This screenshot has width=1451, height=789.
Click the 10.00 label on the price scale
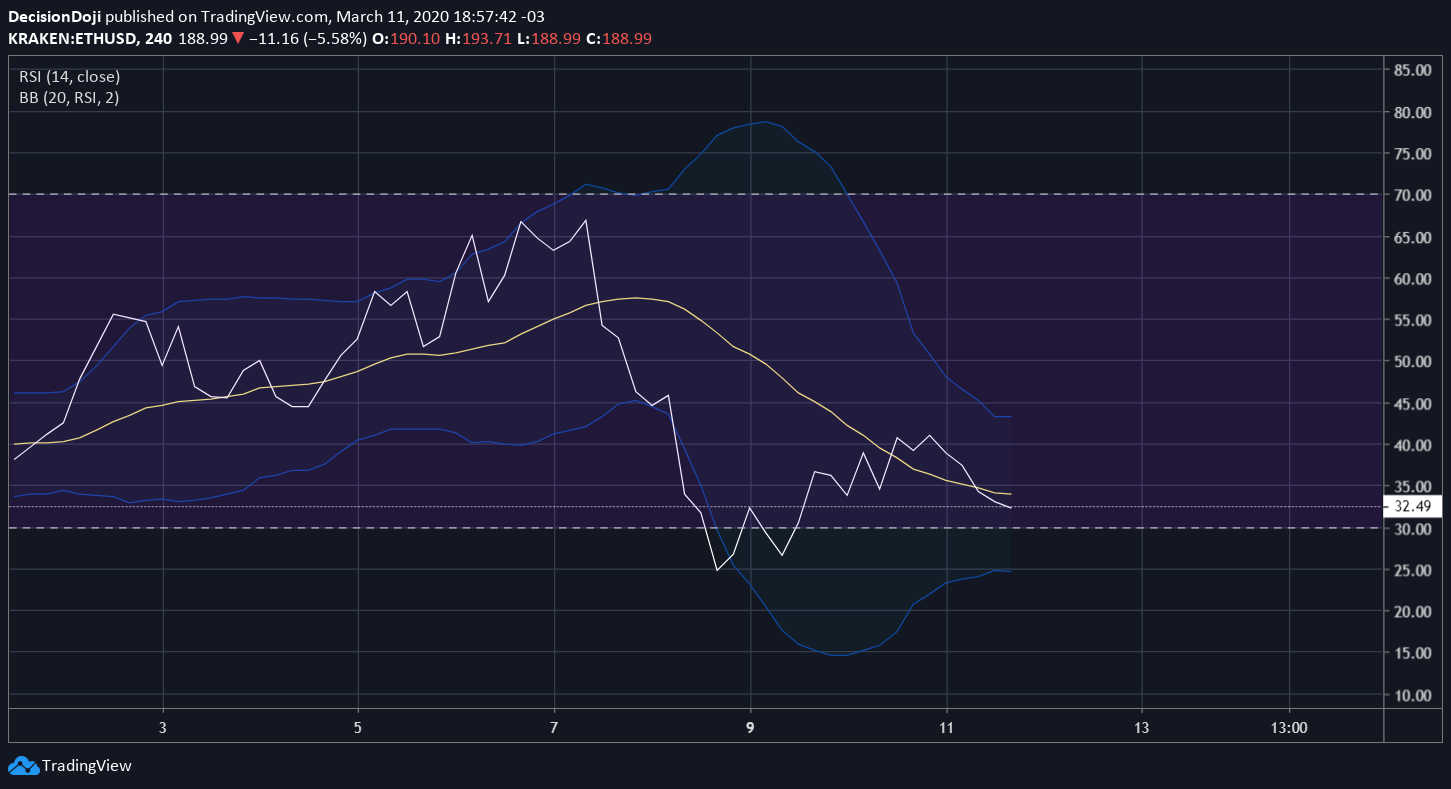[1411, 695]
